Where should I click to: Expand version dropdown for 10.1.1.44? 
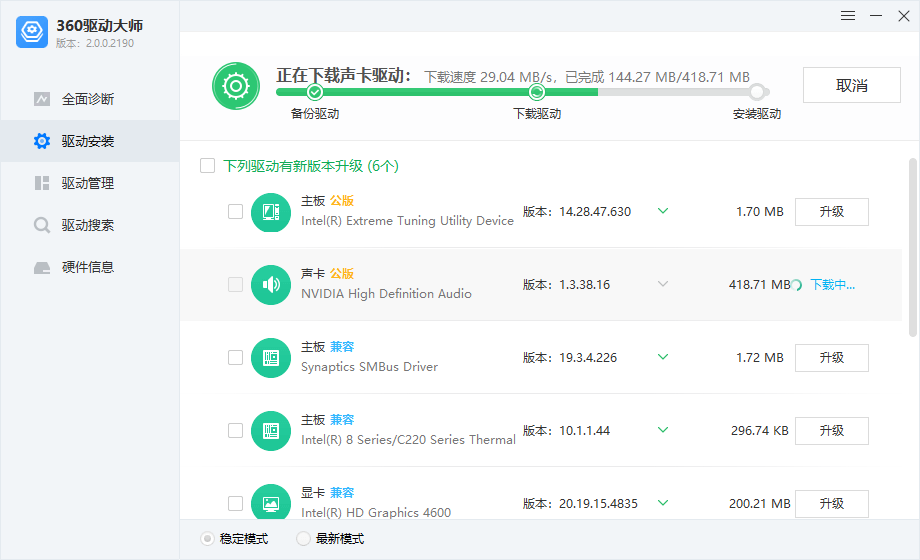tap(663, 430)
